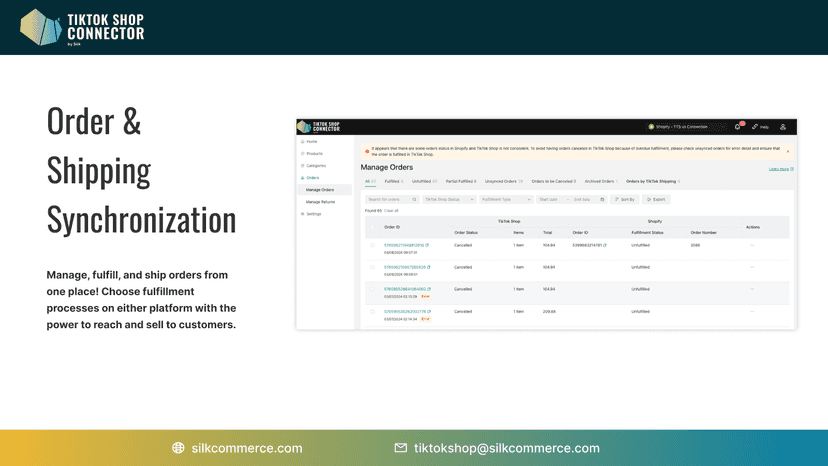Open Help in the dashboard top bar
Viewport: 828px width, 466px height.
(x=760, y=127)
